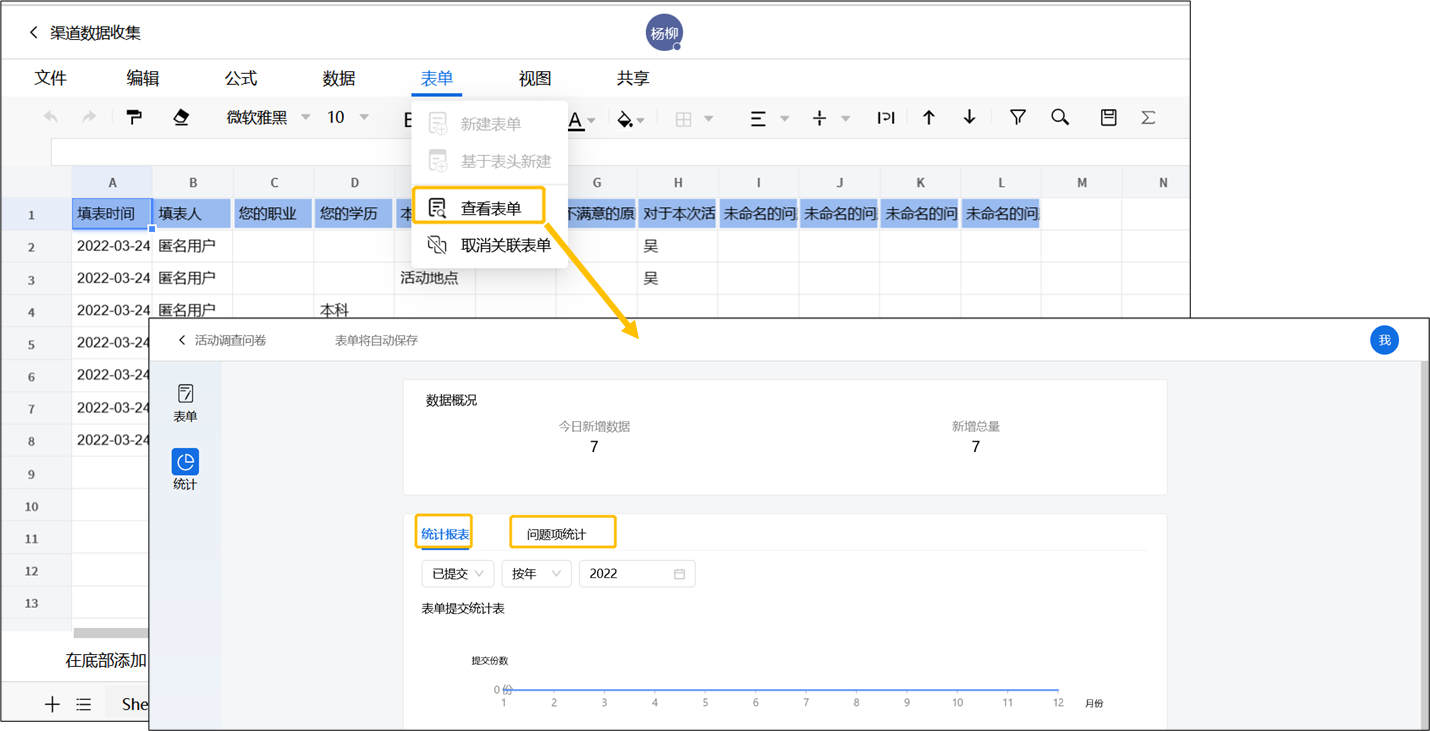Screen dimensions: 1430x731
Task: Click the search magnifier icon
Action: coord(1060,118)
